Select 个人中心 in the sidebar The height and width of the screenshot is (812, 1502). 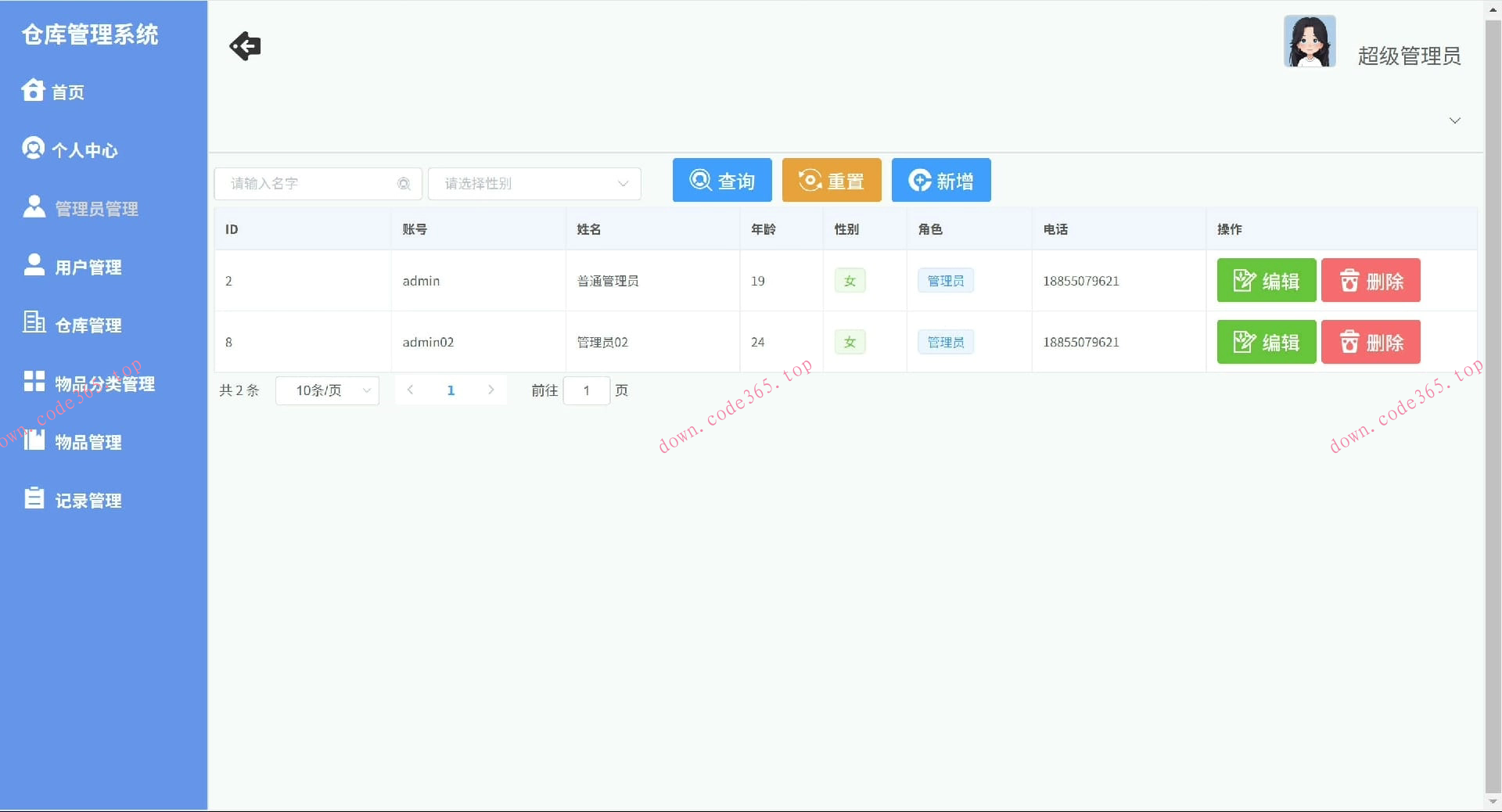86,150
